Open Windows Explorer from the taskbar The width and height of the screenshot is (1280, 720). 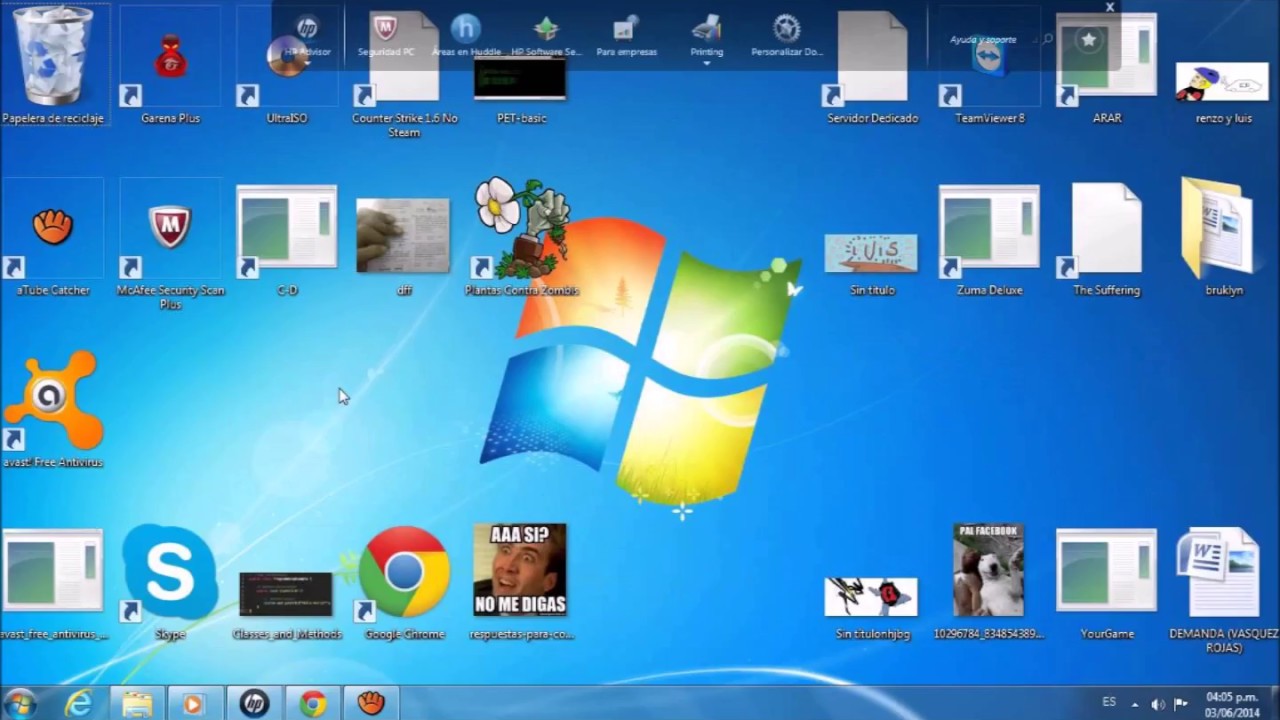137,704
